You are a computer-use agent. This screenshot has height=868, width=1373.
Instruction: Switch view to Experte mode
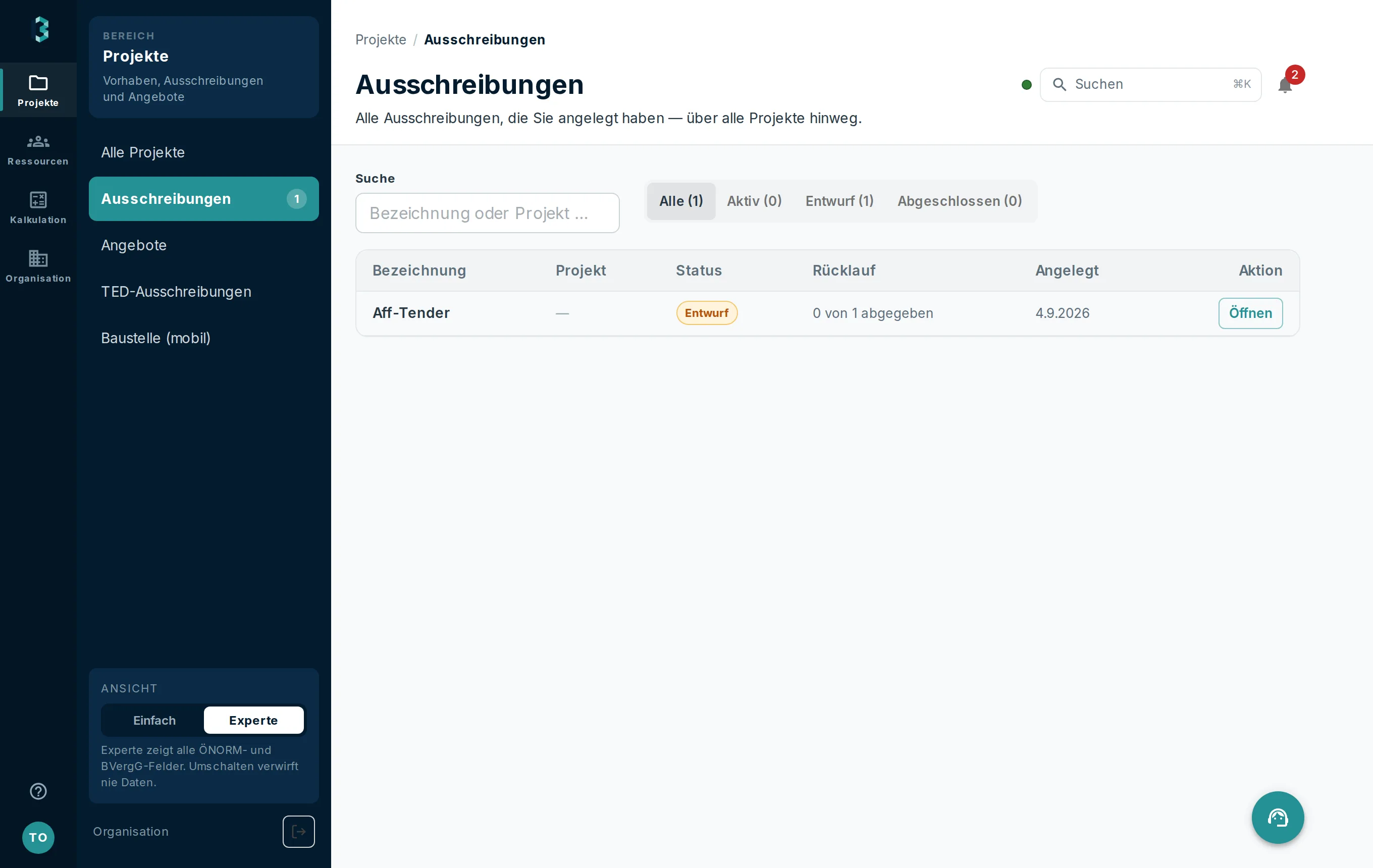click(254, 720)
